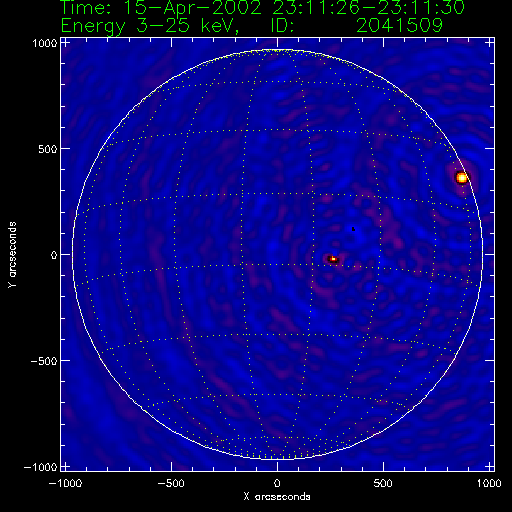The width and height of the screenshot is (512, 512).
Task: Click the 500 label on the X axis
Action: 383,483
